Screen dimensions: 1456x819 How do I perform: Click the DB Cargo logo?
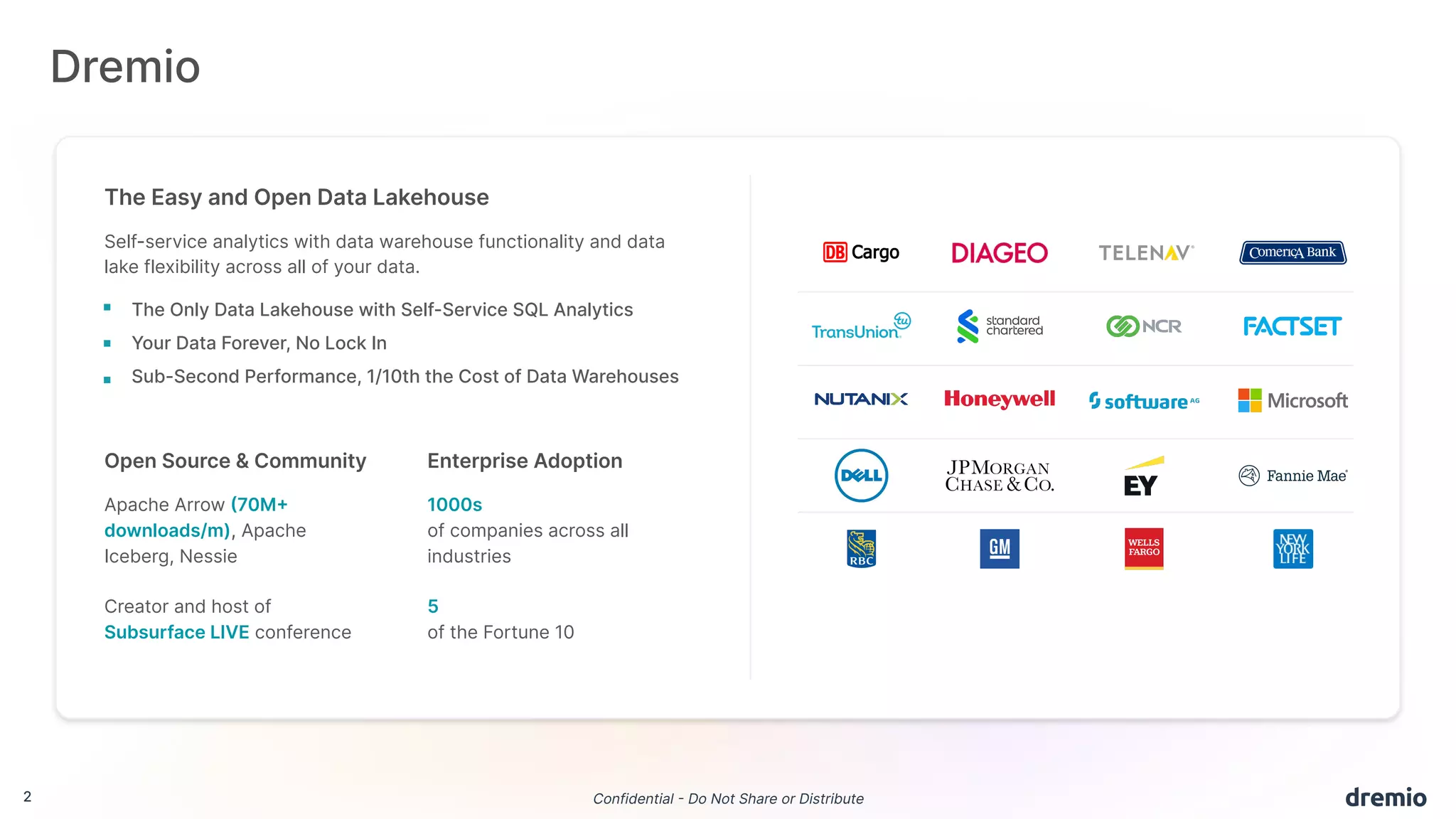860,252
